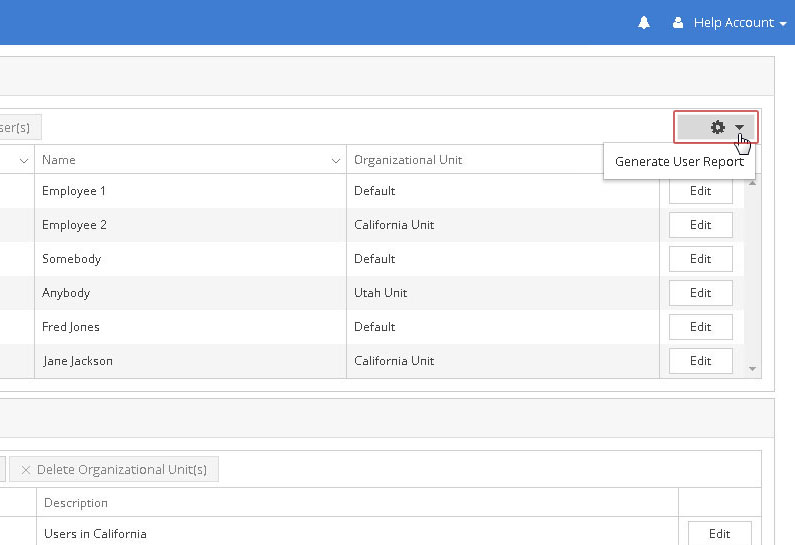Click Edit for Somebody
The width and height of the screenshot is (795, 545).
tap(700, 259)
